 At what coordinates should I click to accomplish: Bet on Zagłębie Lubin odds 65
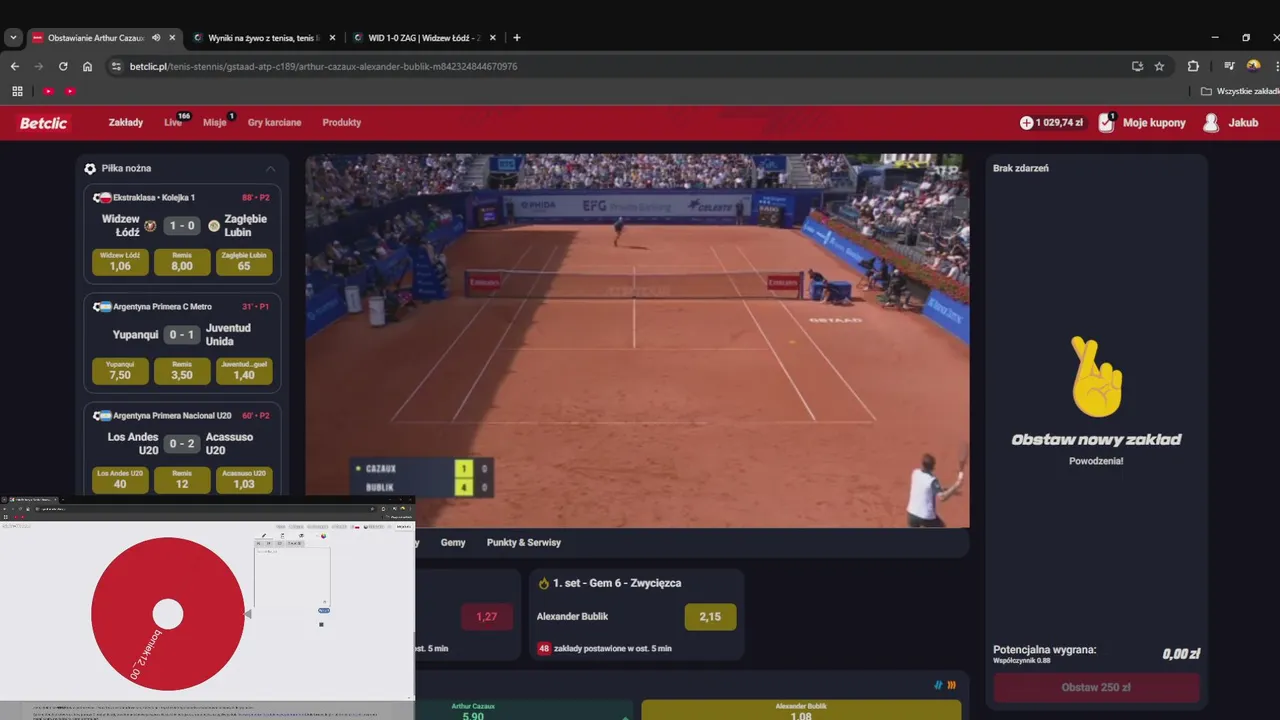click(244, 262)
